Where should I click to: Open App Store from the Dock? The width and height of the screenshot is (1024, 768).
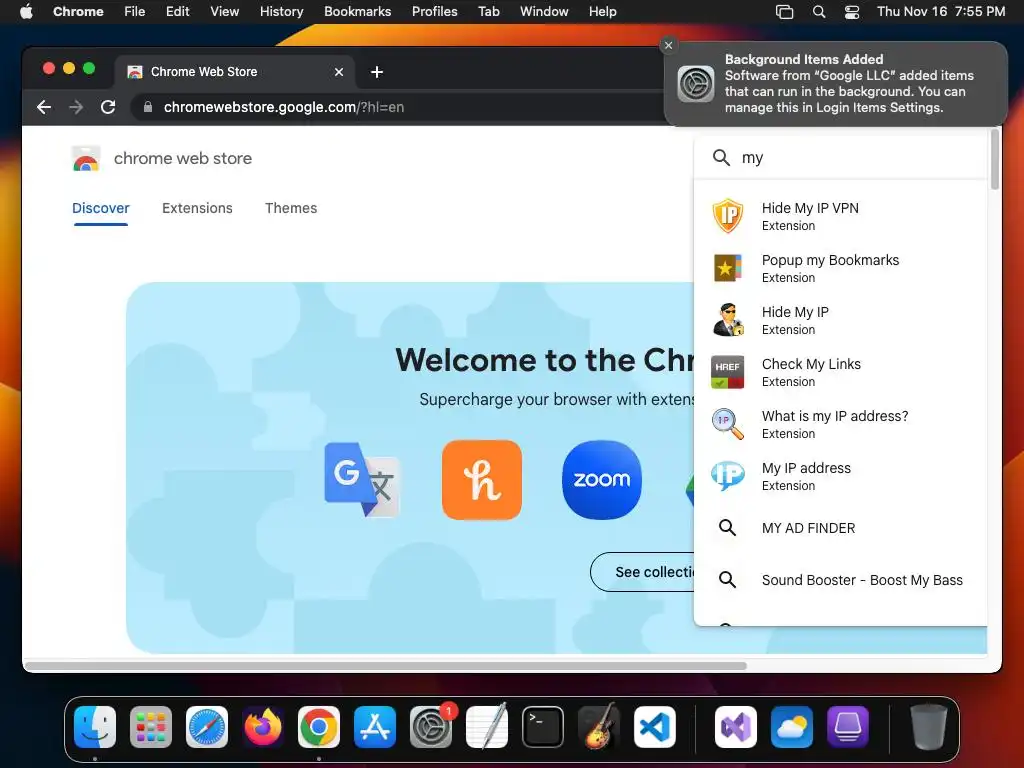[375, 727]
